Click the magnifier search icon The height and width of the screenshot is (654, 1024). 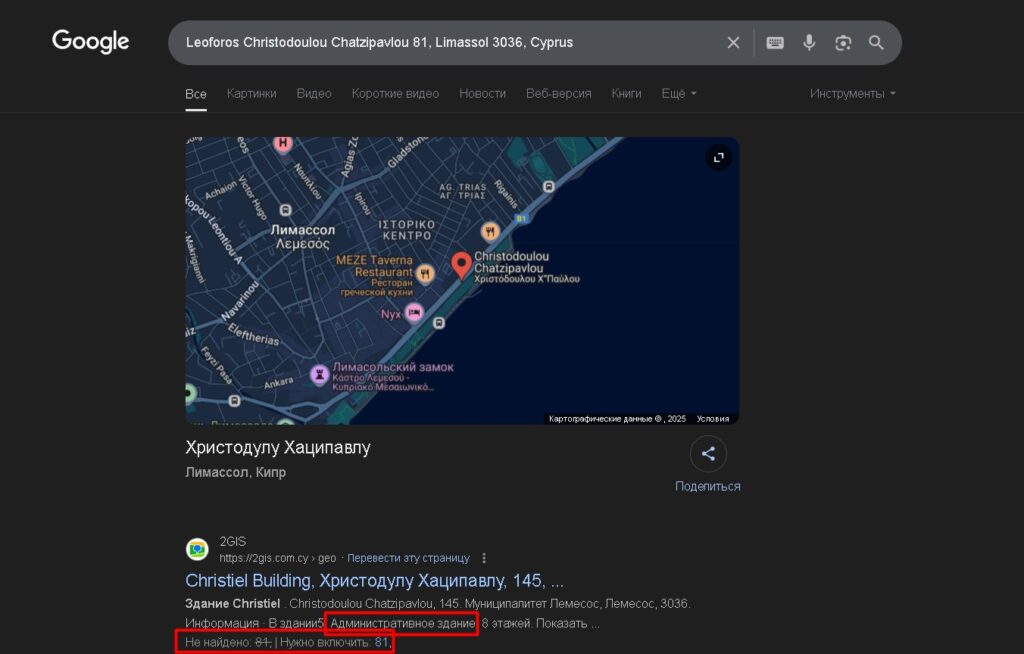coord(876,42)
